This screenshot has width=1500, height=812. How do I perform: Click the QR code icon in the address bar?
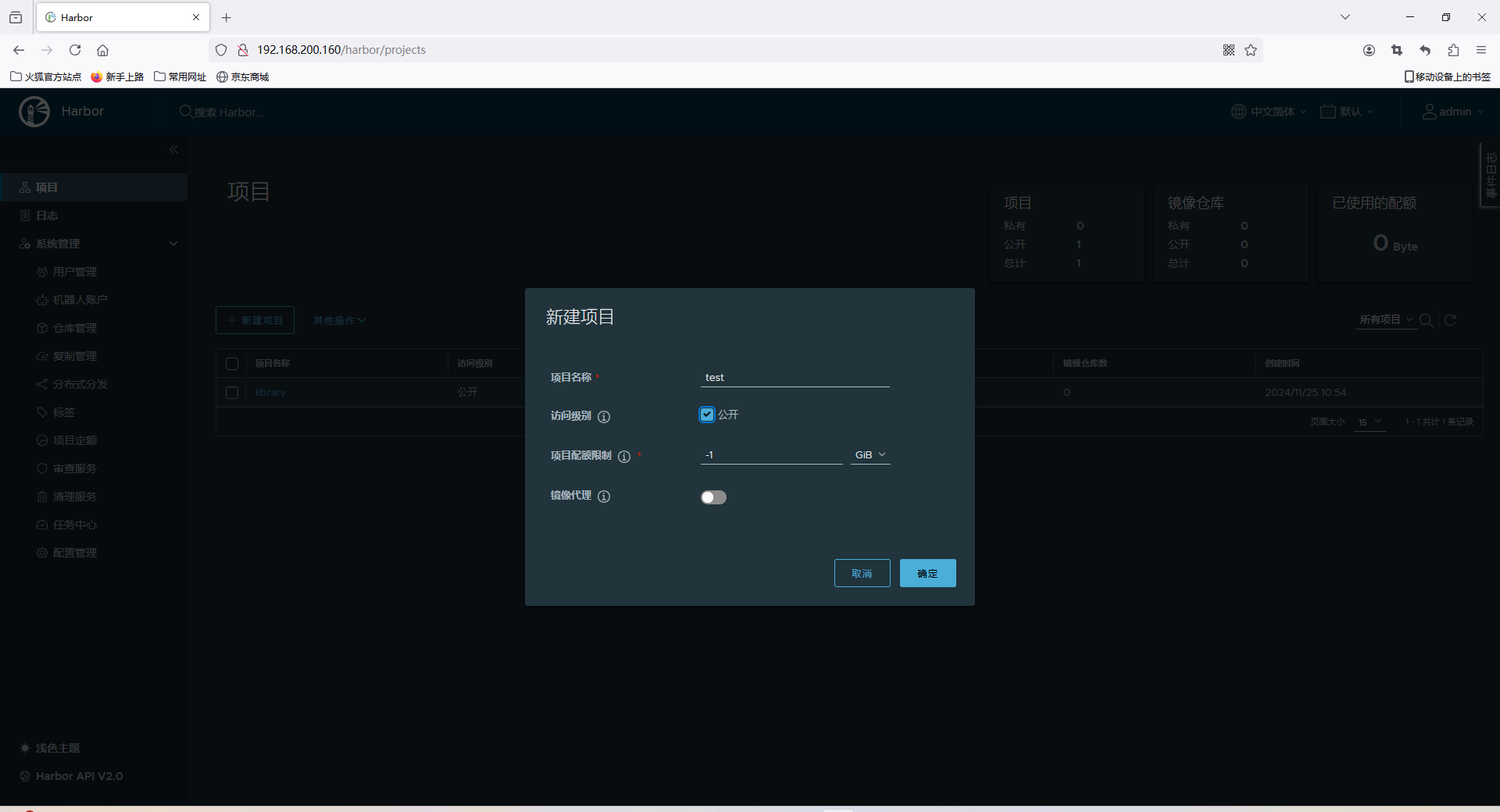(x=1229, y=50)
